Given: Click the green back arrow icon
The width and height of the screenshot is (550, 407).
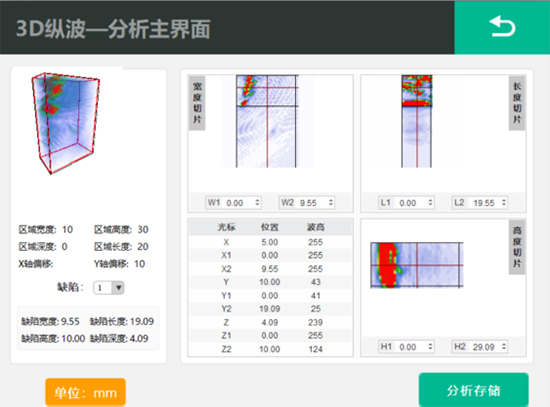Looking at the screenshot, I should (x=502, y=27).
